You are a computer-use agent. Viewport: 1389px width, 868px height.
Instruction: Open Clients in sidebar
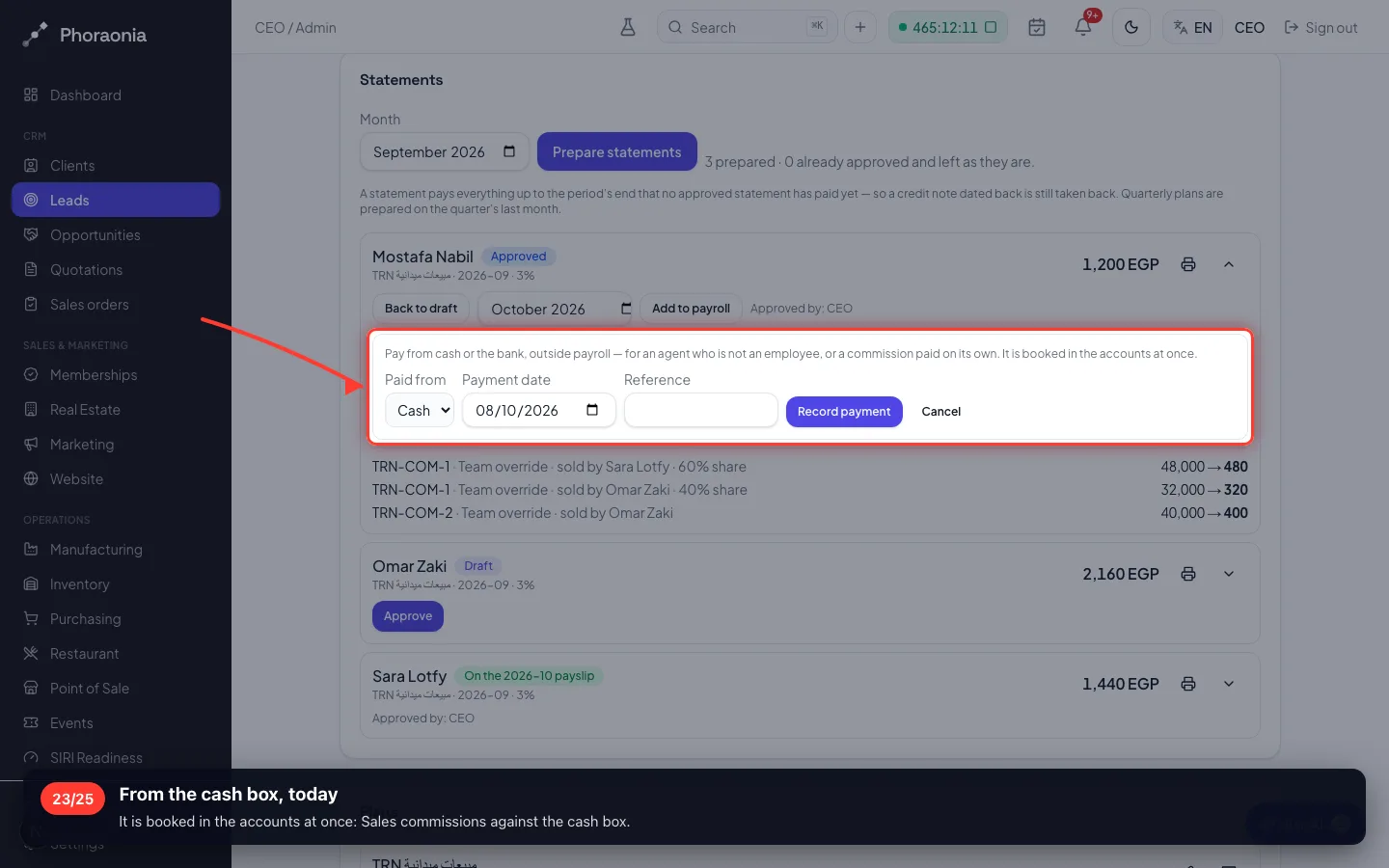coord(116,166)
